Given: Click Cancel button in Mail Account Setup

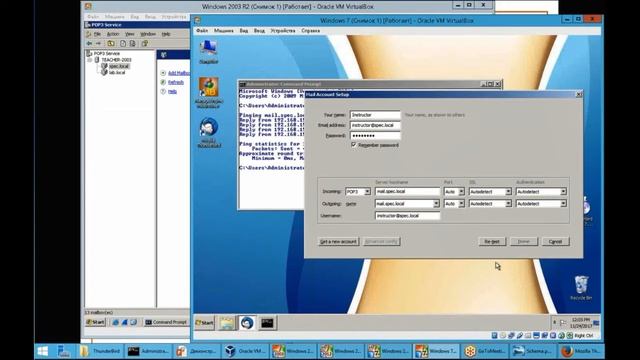Looking at the screenshot, I should coord(555,242).
